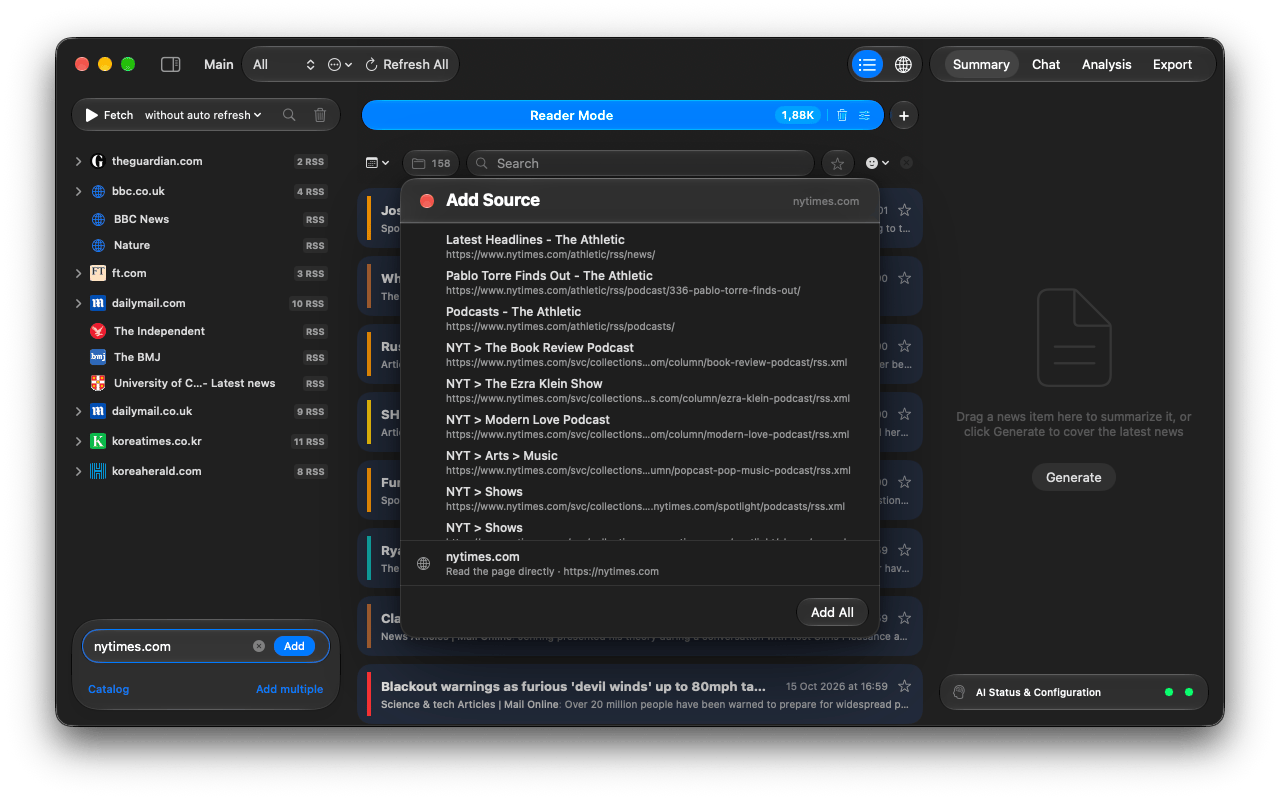Click the Generate button
Screen dimensions: 1280x800
click(x=1073, y=477)
